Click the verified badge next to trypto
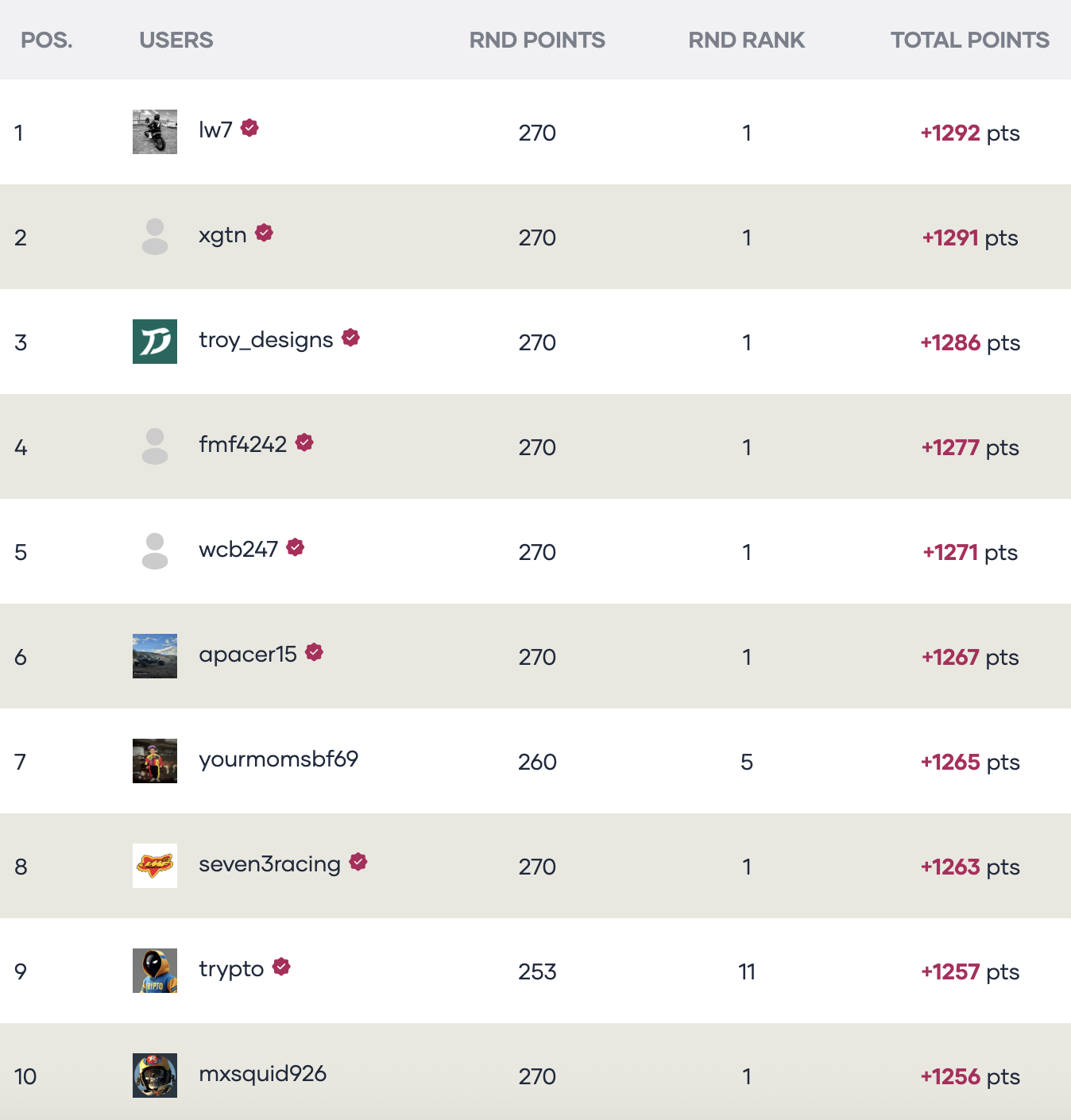Image resolution: width=1071 pixels, height=1120 pixels. (281, 967)
